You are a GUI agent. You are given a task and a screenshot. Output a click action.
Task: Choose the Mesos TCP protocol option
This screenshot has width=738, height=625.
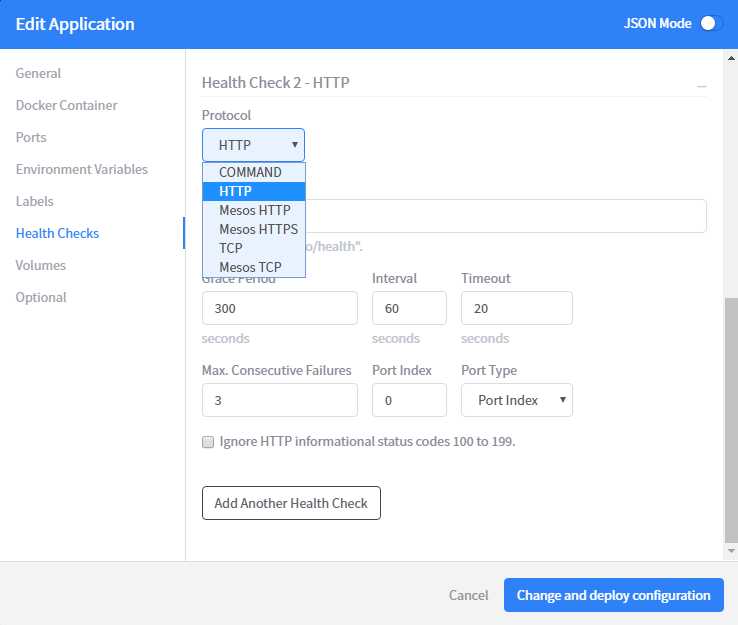(x=254, y=267)
